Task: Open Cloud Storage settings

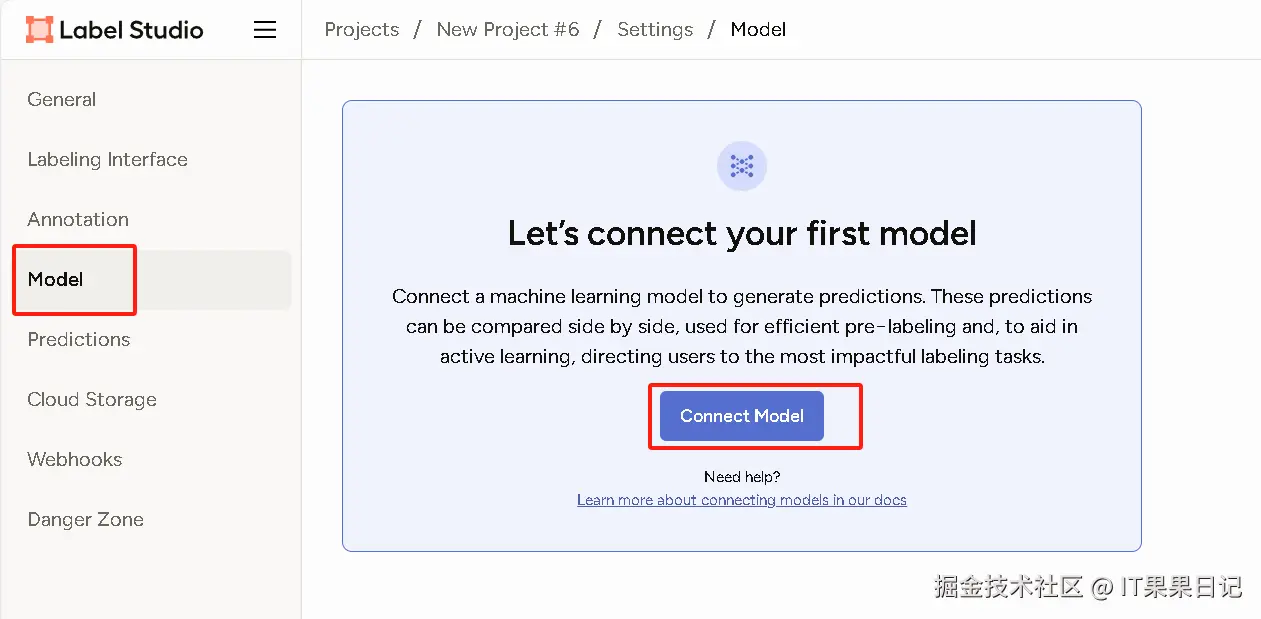Action: [92, 400]
